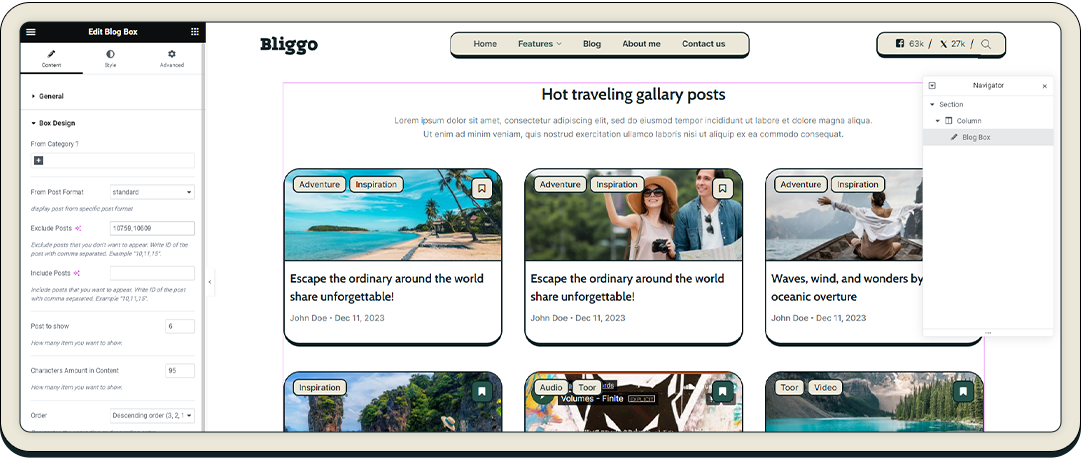Add a category with plus icon

39,161
